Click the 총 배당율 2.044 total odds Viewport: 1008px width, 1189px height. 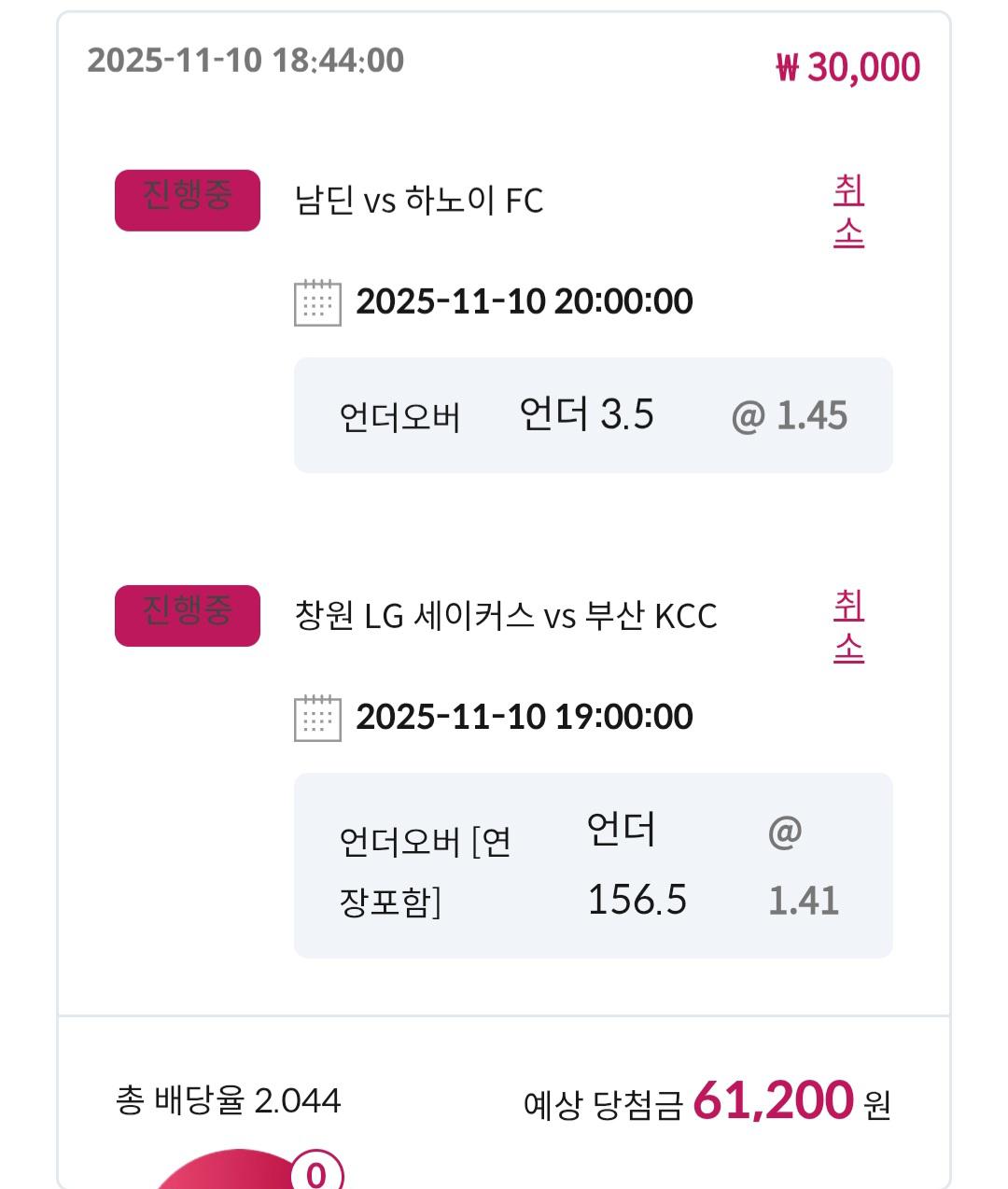click(x=229, y=1100)
